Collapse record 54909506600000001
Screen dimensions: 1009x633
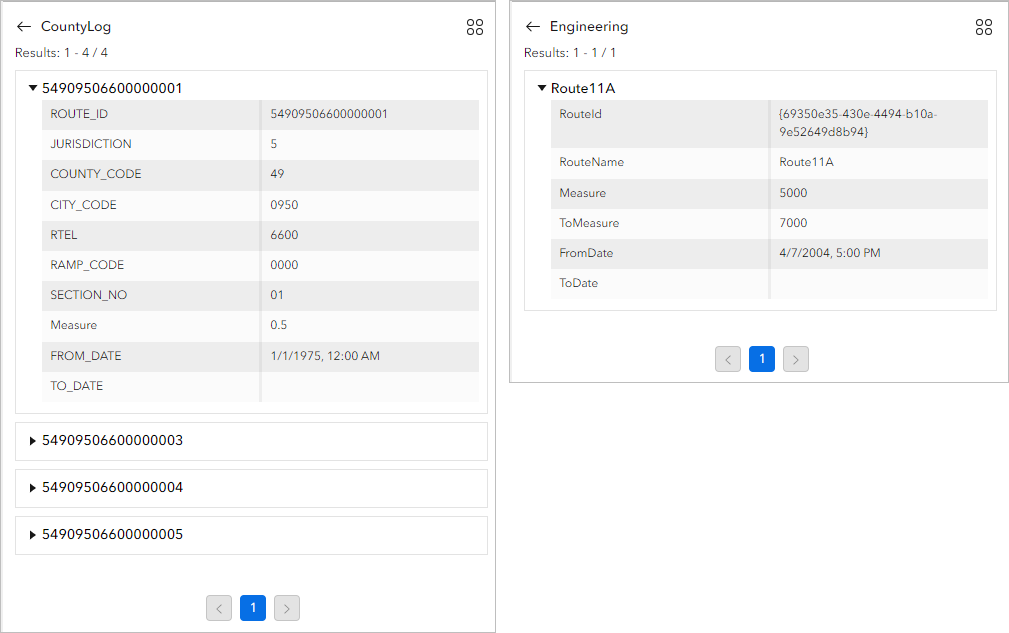(34, 88)
